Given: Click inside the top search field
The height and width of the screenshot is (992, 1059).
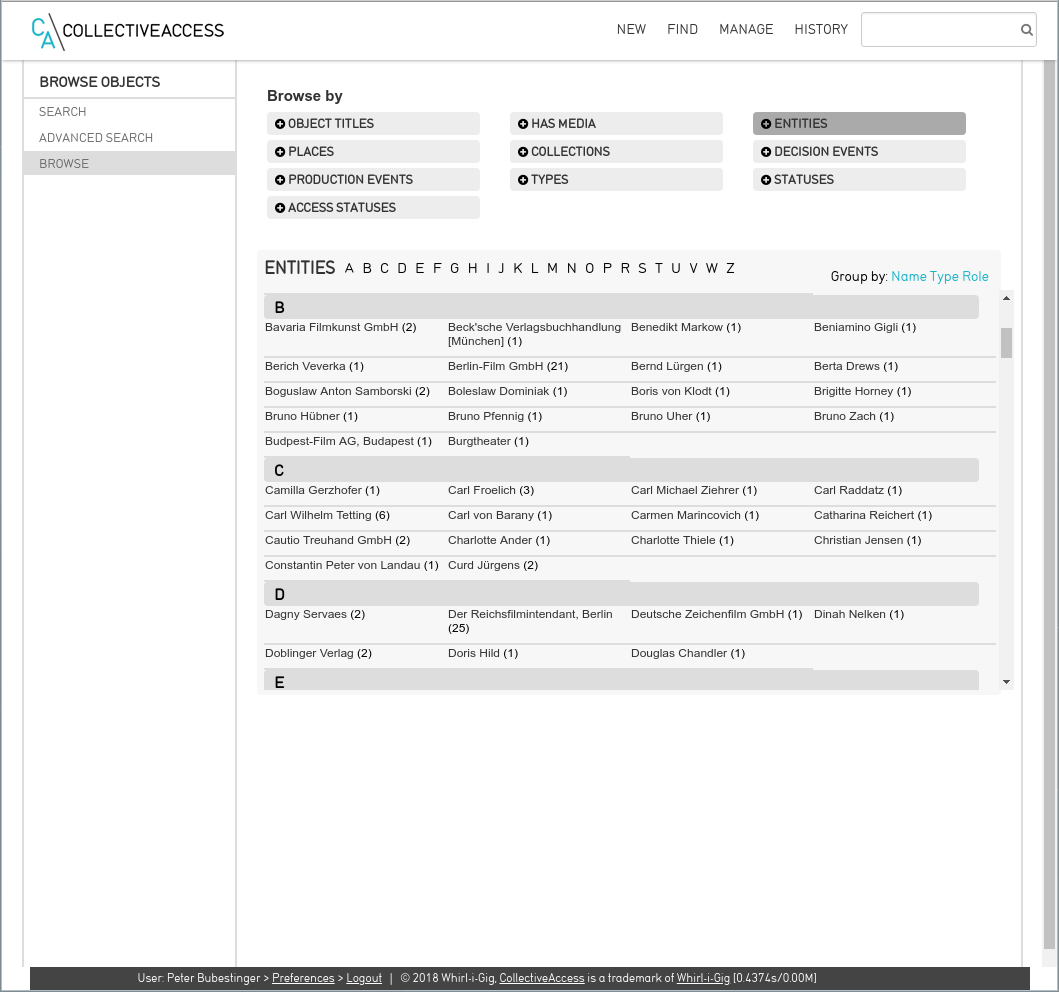Looking at the screenshot, I should (938, 30).
